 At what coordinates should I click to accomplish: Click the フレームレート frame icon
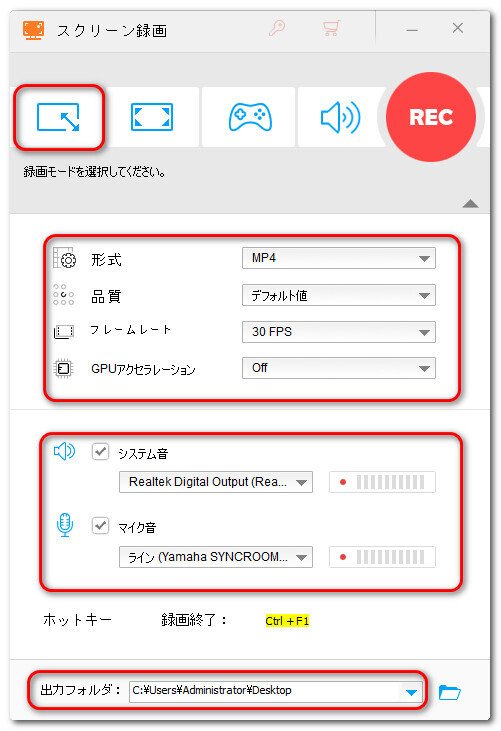click(x=64, y=331)
